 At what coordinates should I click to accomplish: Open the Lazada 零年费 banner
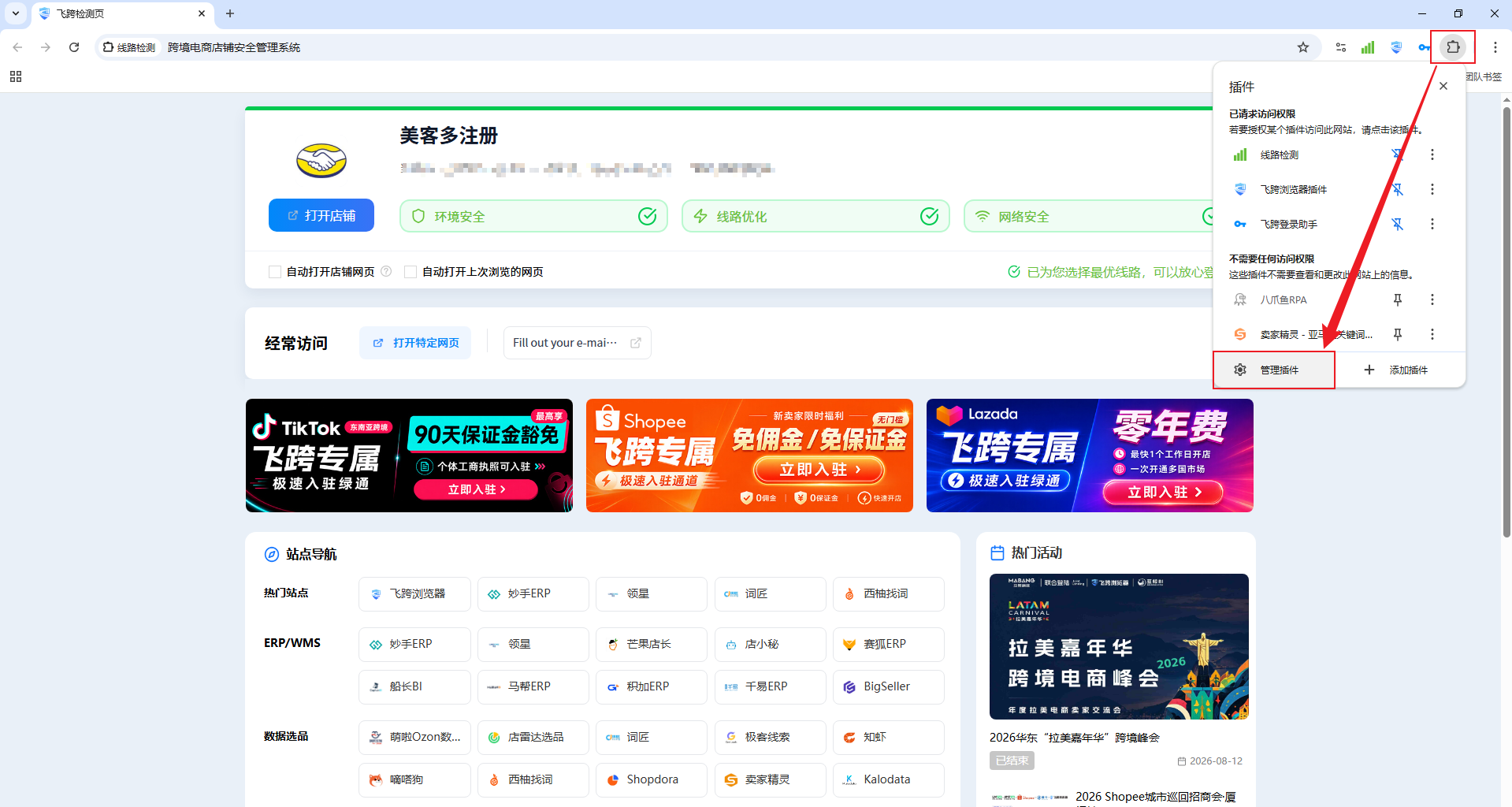(1090, 456)
